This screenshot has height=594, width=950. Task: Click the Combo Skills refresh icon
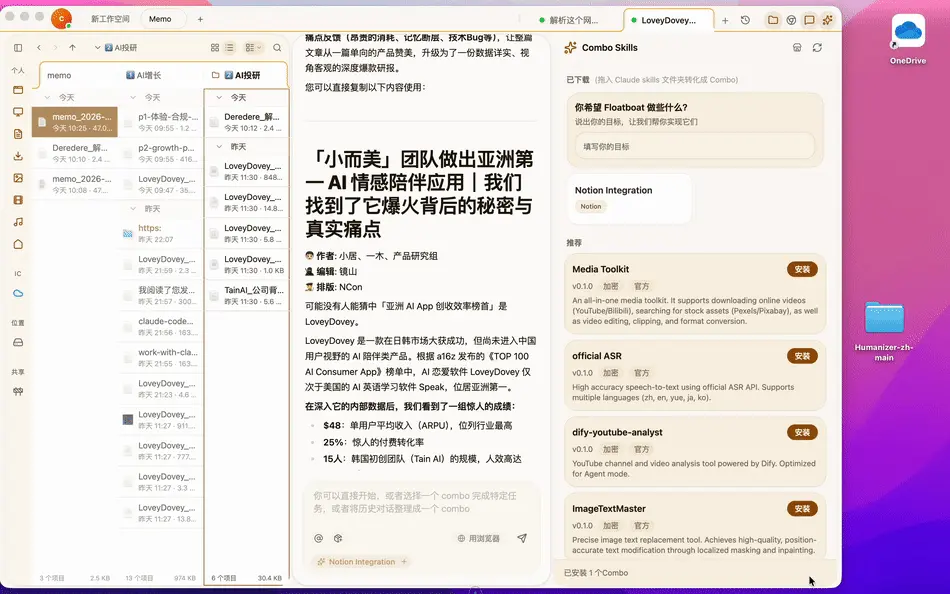(816, 47)
